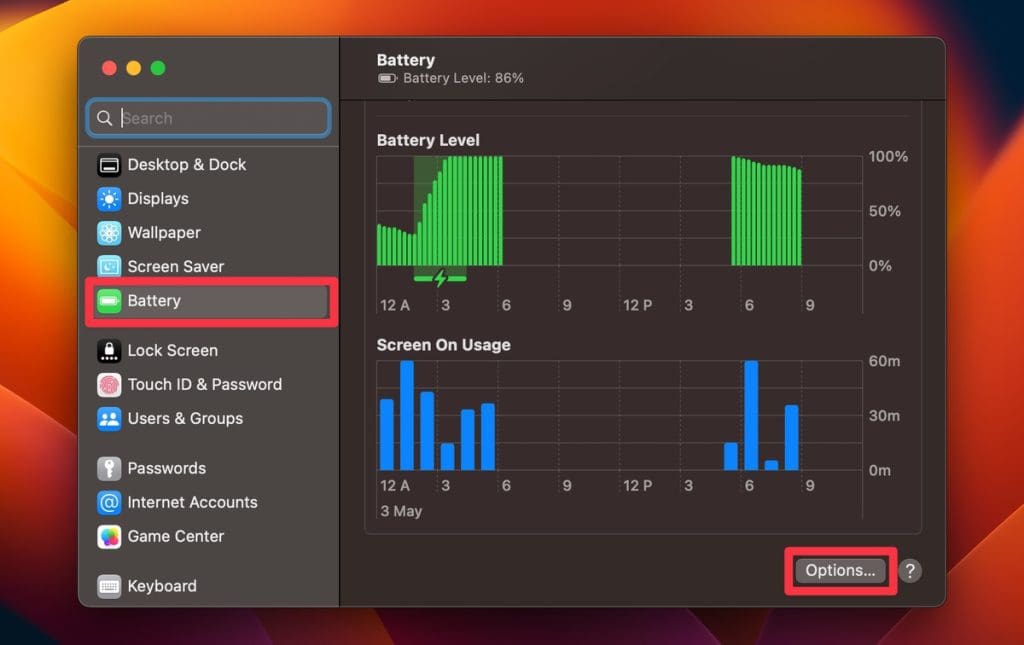1024x645 pixels.
Task: Open Desktop & Dock settings icon
Action: point(109,165)
